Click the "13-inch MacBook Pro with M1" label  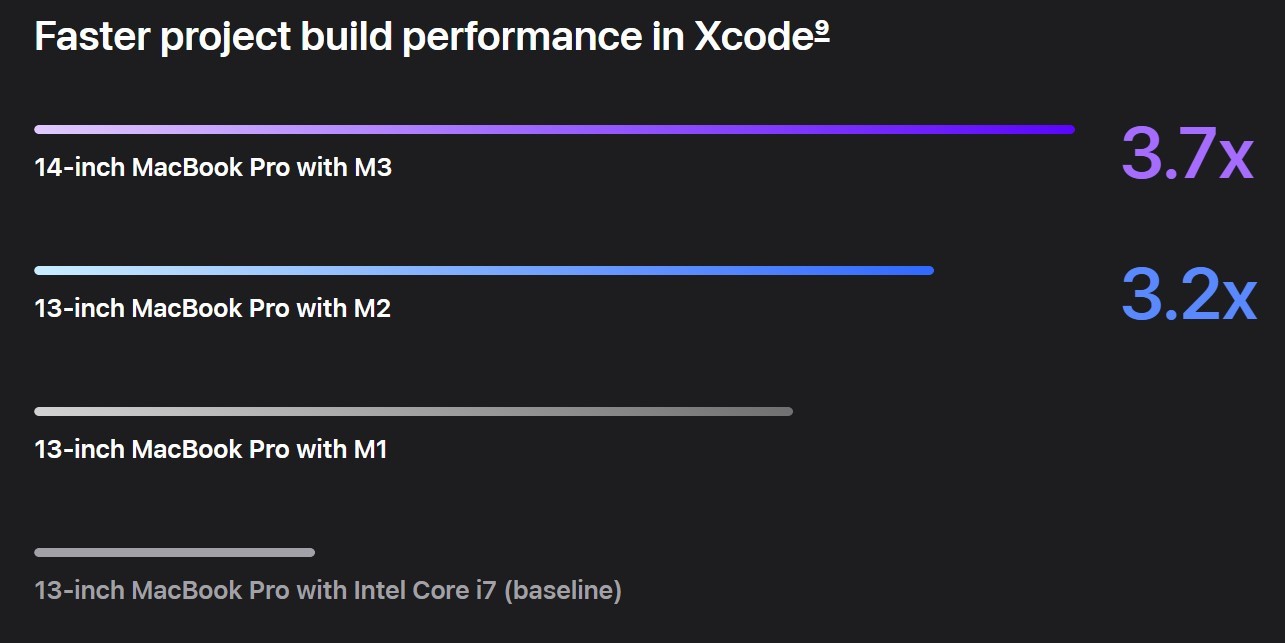click(x=211, y=449)
